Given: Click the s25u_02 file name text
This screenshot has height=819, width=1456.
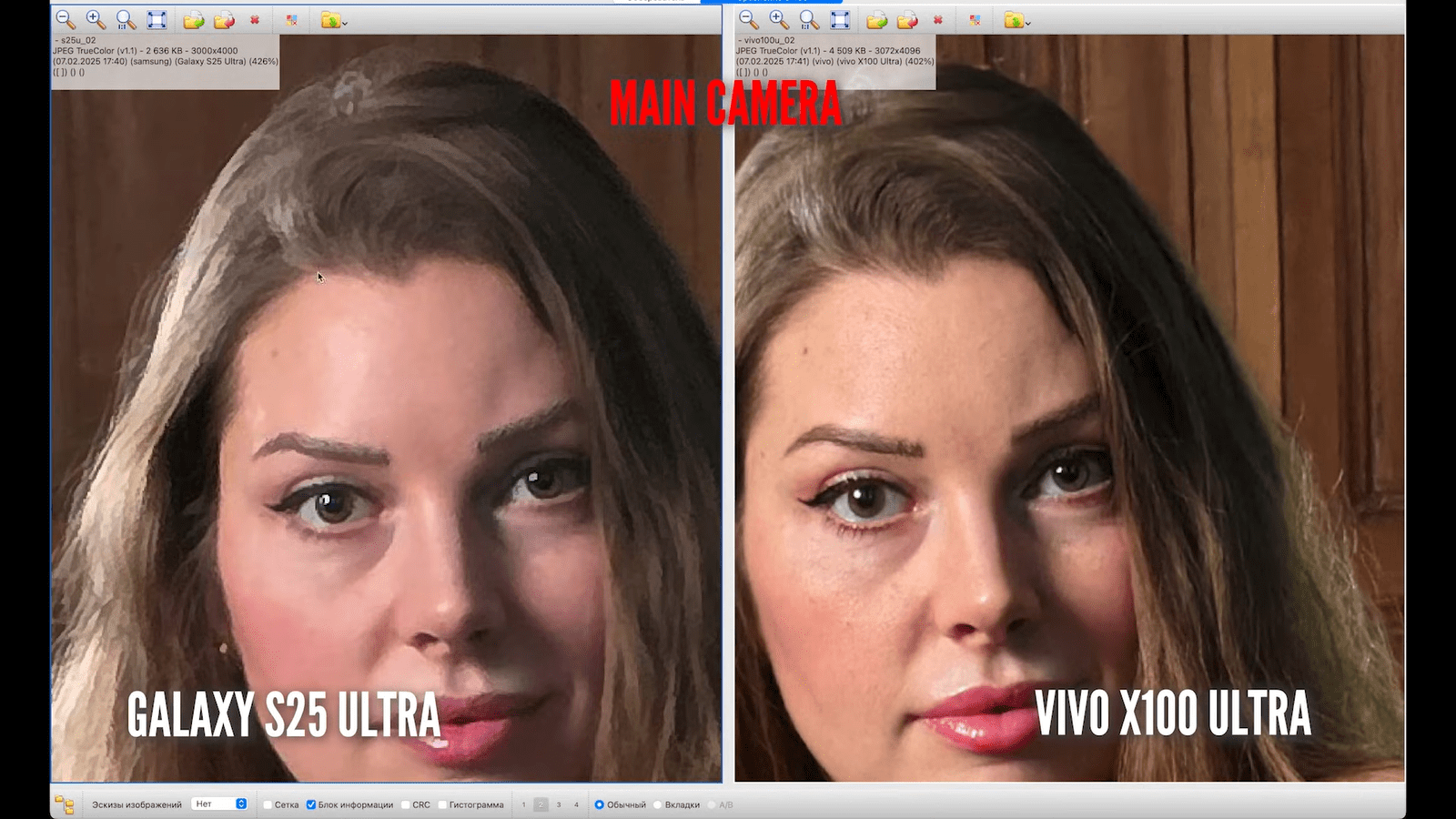Looking at the screenshot, I should tap(77, 40).
